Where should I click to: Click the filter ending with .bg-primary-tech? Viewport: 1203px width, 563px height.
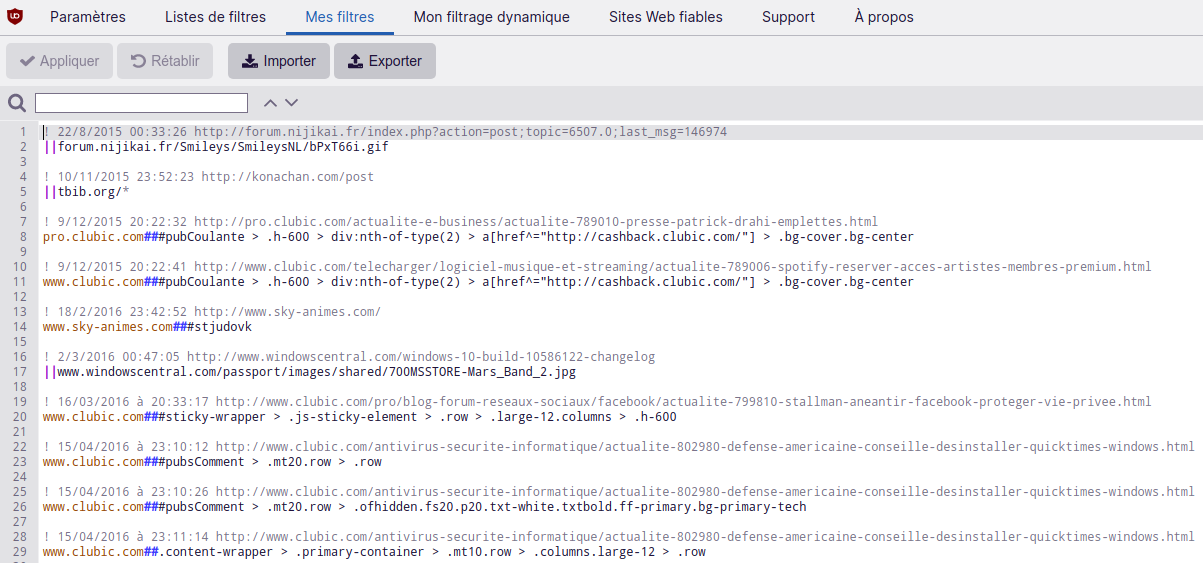425,507
